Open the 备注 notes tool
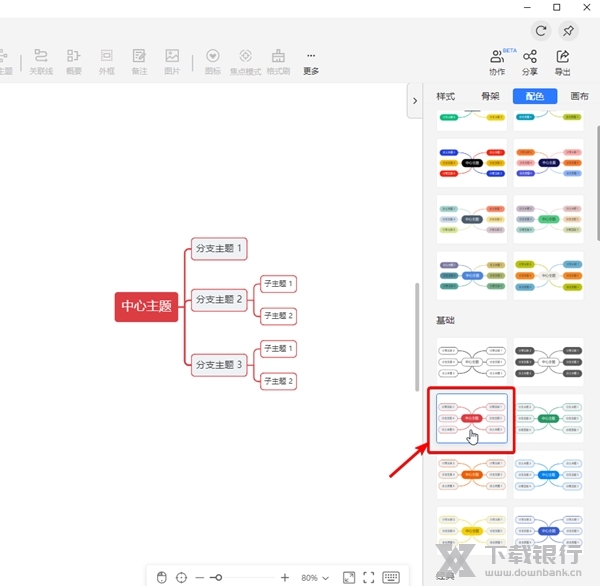Image resolution: width=600 pixels, height=586 pixels. click(x=139, y=61)
